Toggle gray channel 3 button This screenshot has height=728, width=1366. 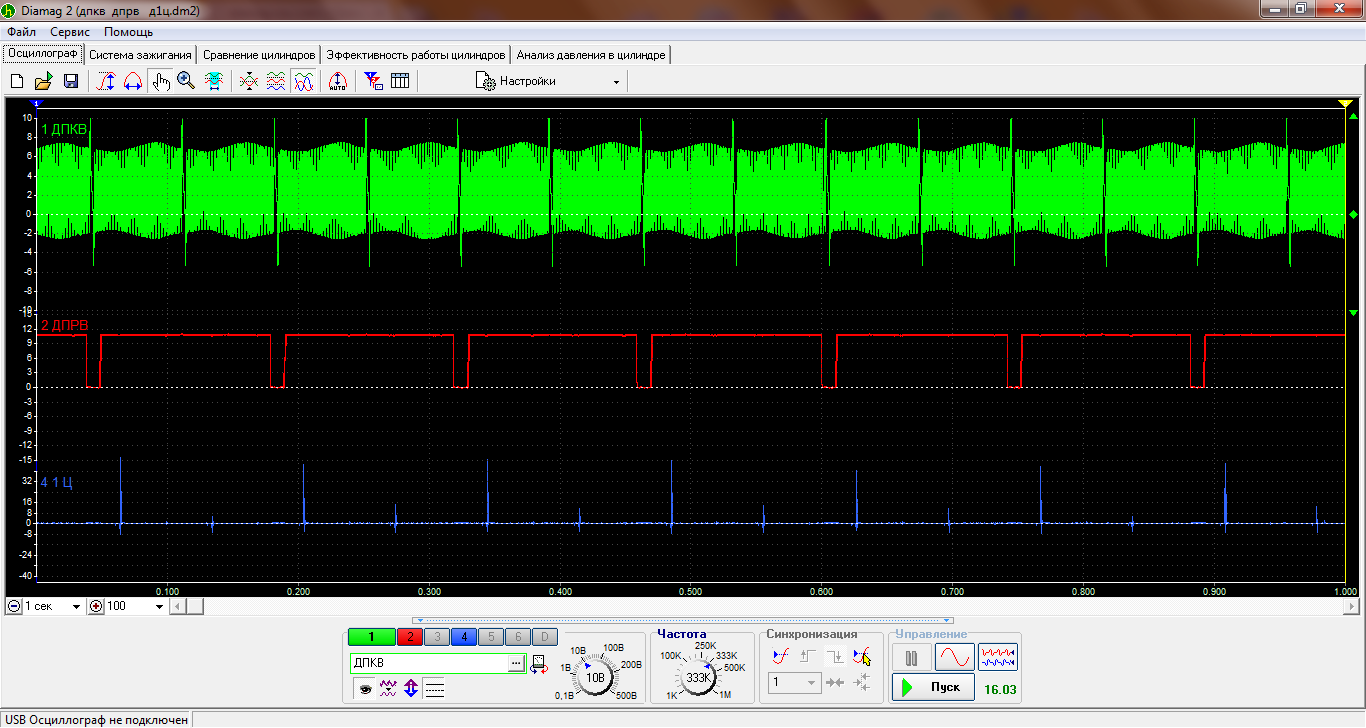pos(436,637)
